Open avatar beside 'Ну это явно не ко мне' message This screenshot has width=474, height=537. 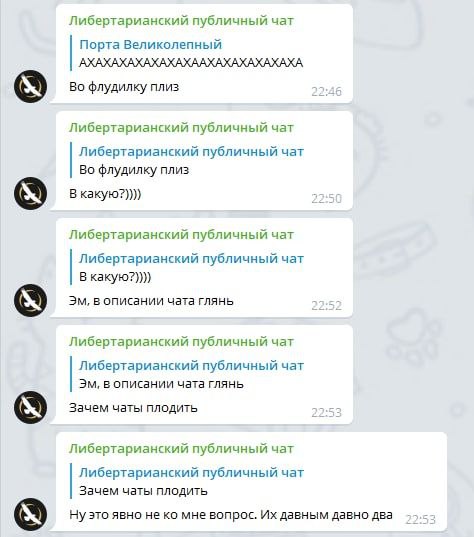tap(30, 514)
